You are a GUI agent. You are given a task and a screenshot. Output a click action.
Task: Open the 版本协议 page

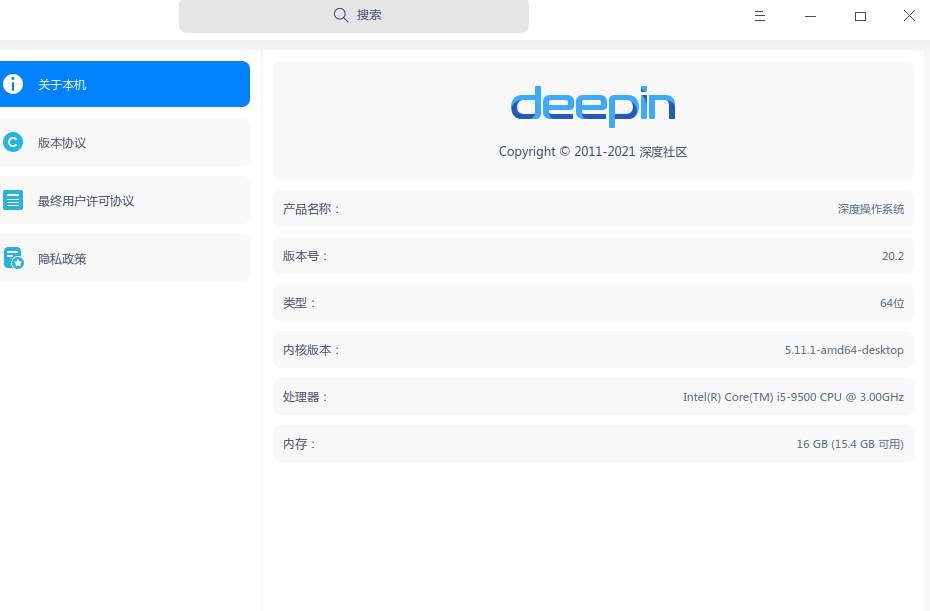click(x=125, y=142)
